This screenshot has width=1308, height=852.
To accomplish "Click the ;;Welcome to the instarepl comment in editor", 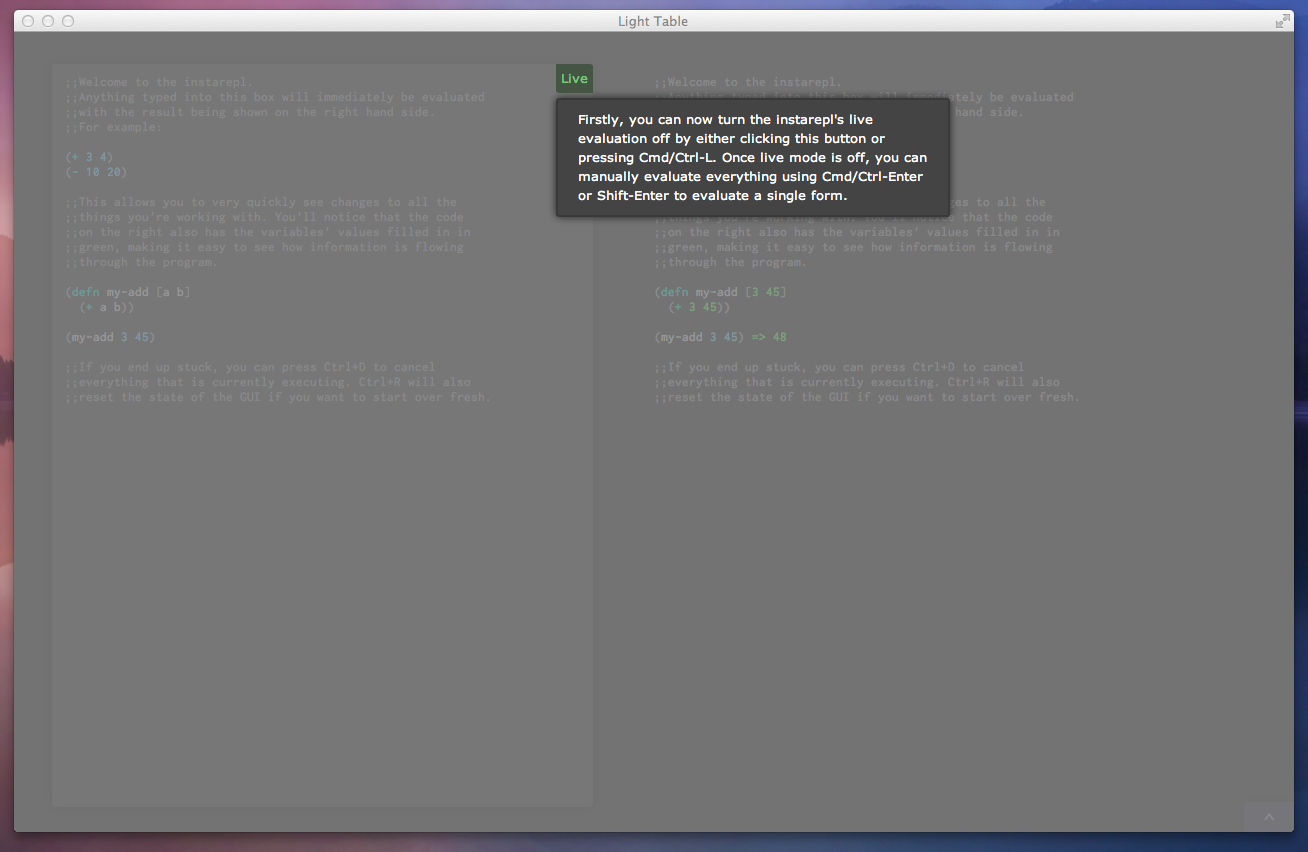I will pos(159,82).
